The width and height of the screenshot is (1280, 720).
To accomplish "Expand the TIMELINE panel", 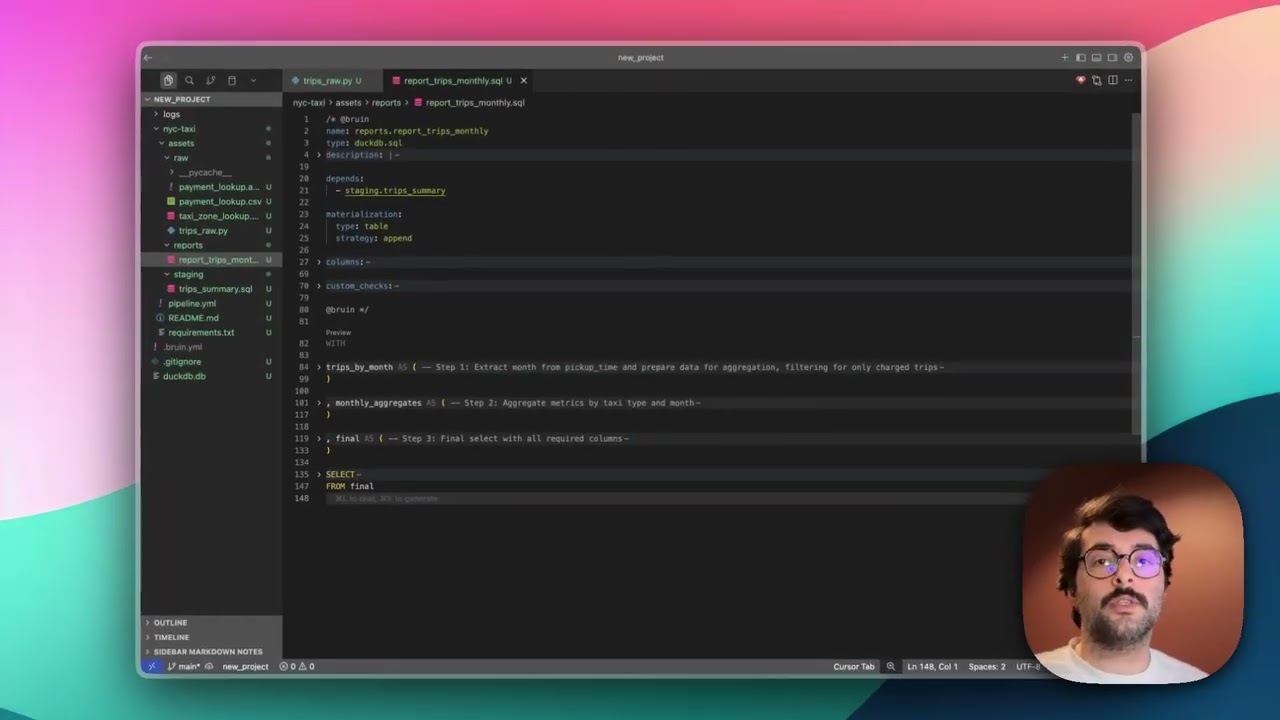I will tap(211, 637).
